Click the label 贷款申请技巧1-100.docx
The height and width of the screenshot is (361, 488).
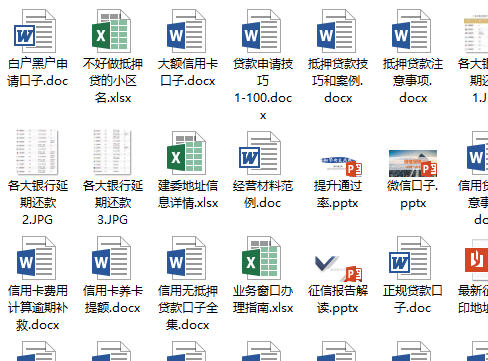(263, 89)
